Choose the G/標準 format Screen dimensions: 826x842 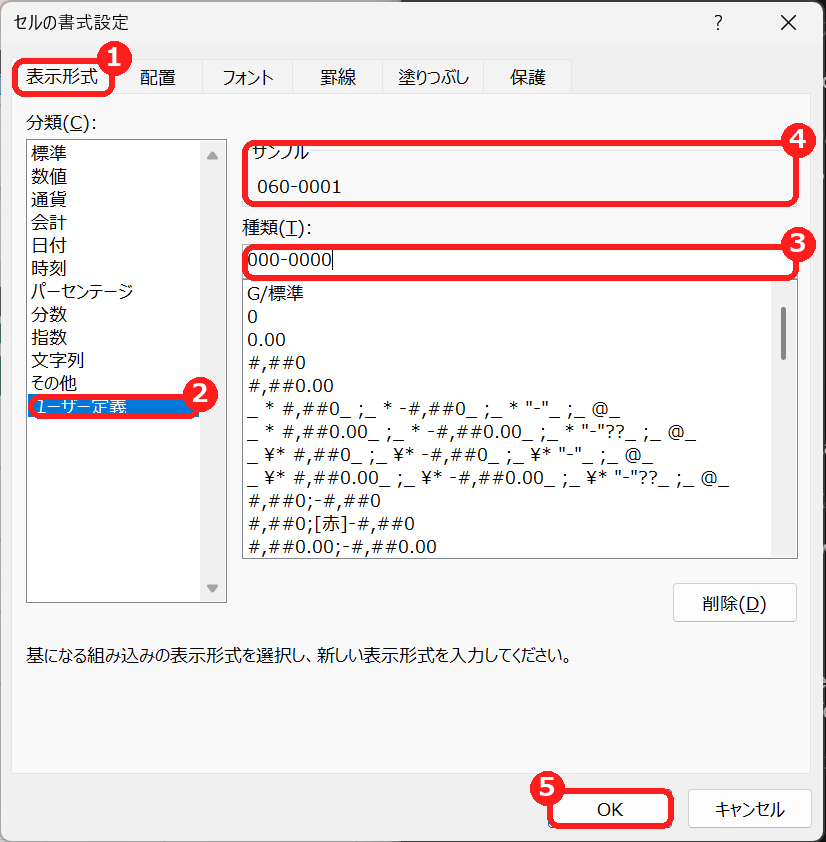(x=507, y=293)
